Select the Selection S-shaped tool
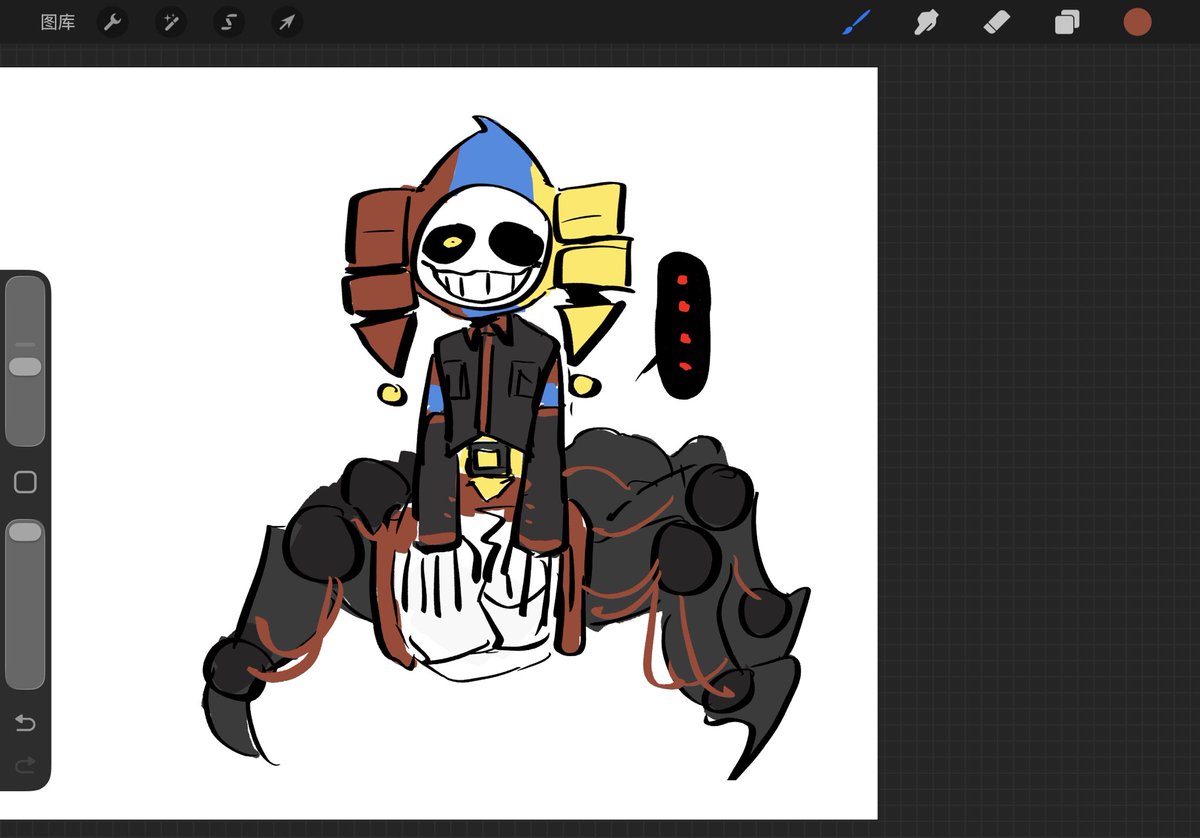 tap(229, 22)
